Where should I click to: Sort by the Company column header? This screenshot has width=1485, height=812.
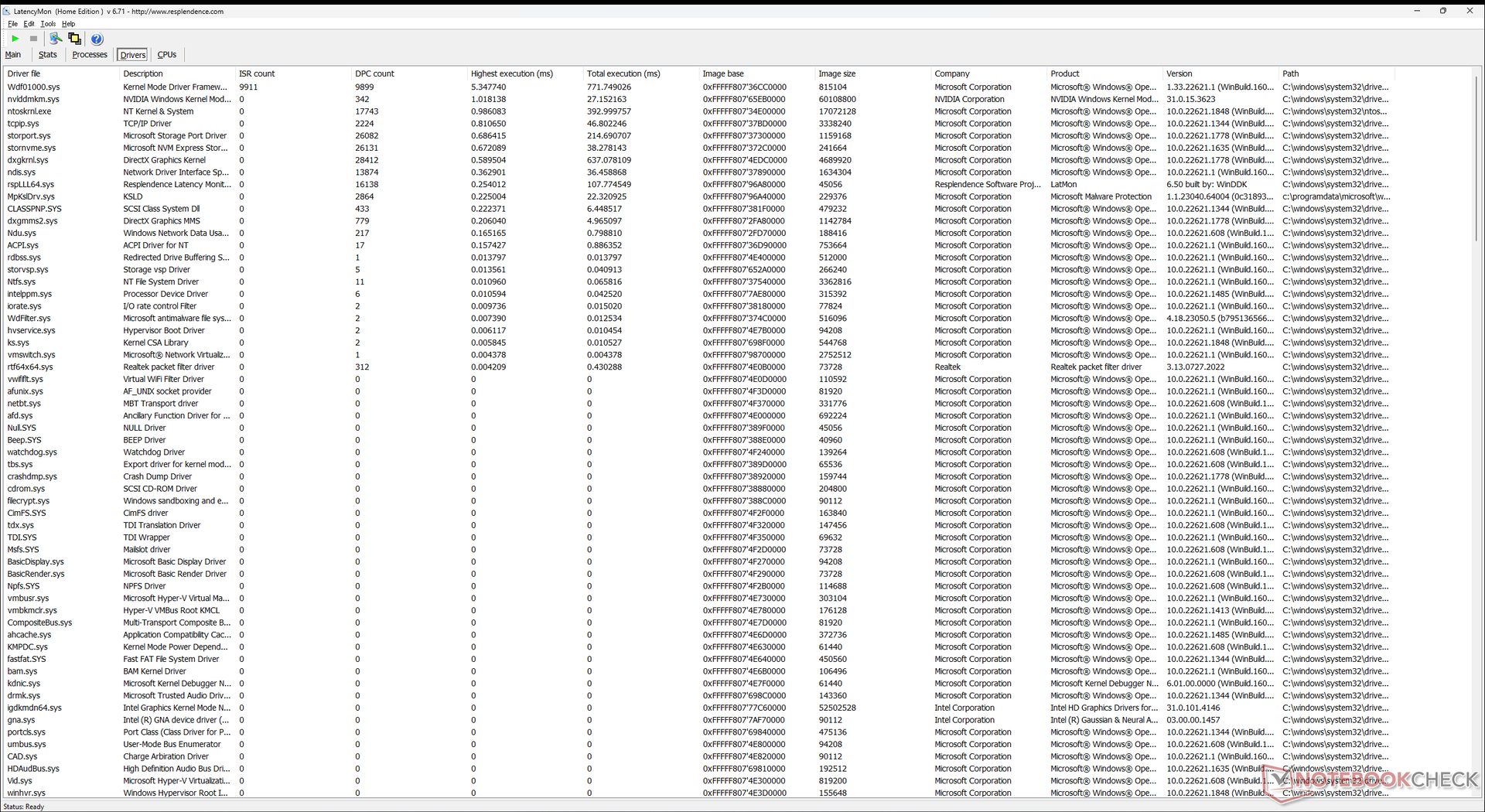(990, 73)
